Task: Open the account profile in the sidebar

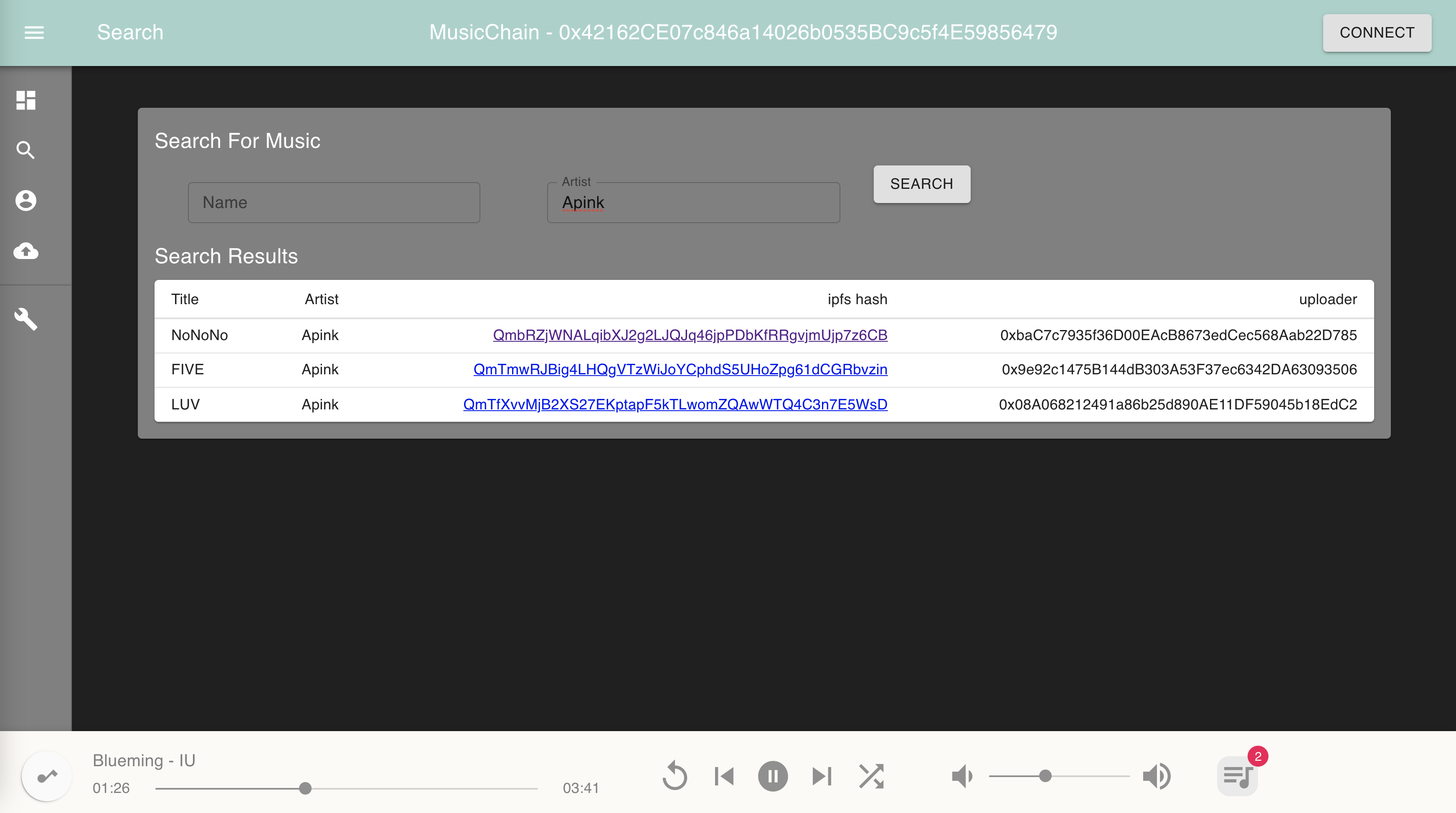Action: [x=26, y=201]
